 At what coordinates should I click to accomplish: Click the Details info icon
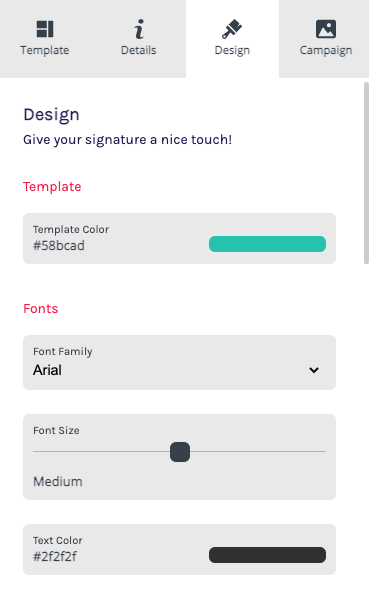pos(139,29)
